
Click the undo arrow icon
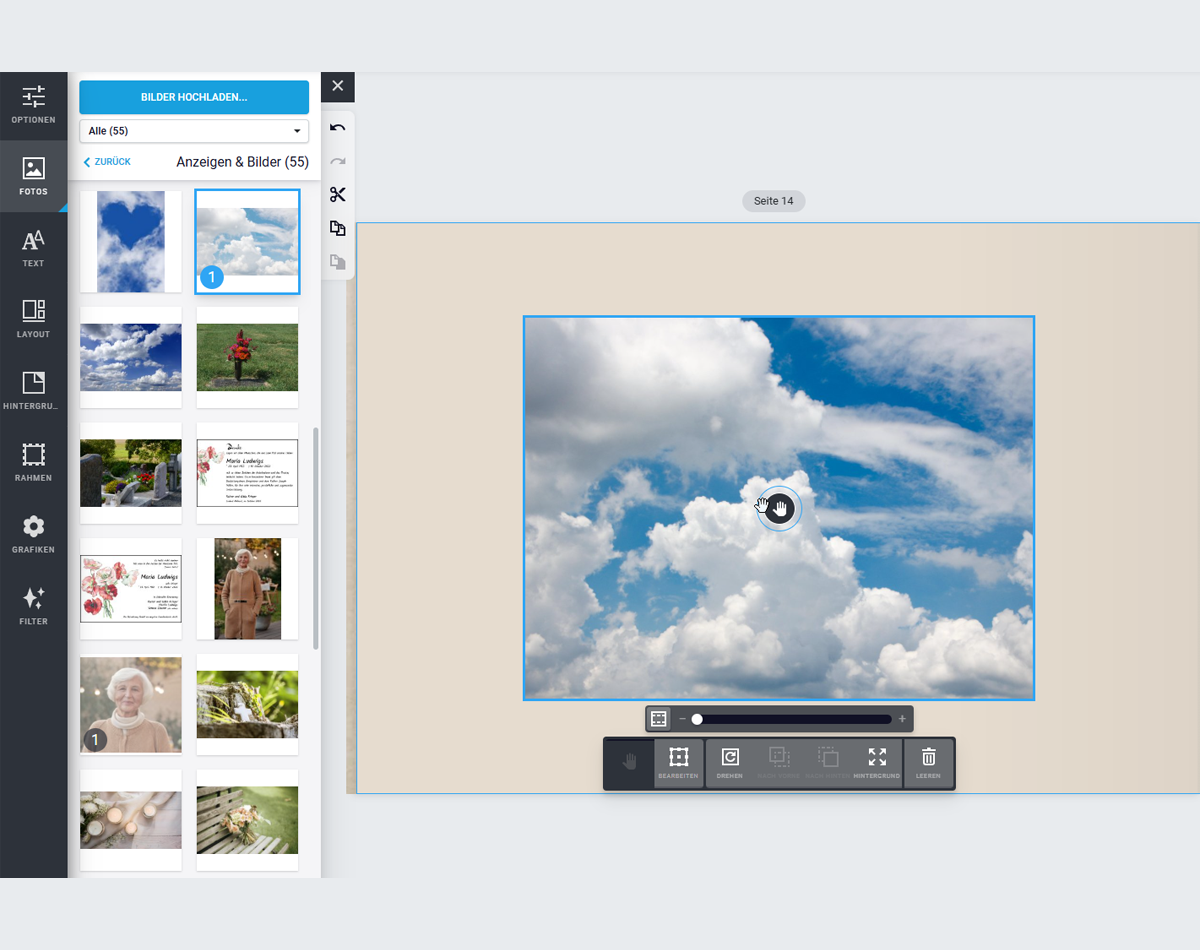point(338,128)
